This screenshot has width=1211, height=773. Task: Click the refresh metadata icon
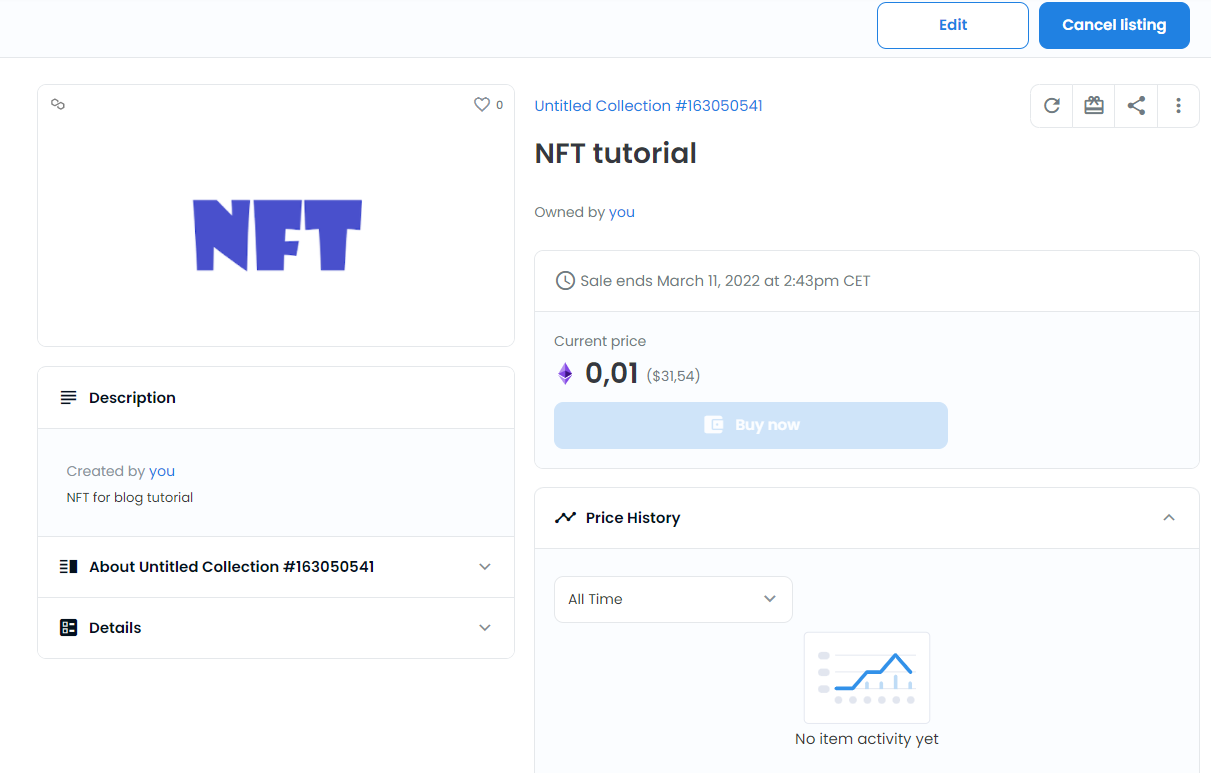point(1051,106)
